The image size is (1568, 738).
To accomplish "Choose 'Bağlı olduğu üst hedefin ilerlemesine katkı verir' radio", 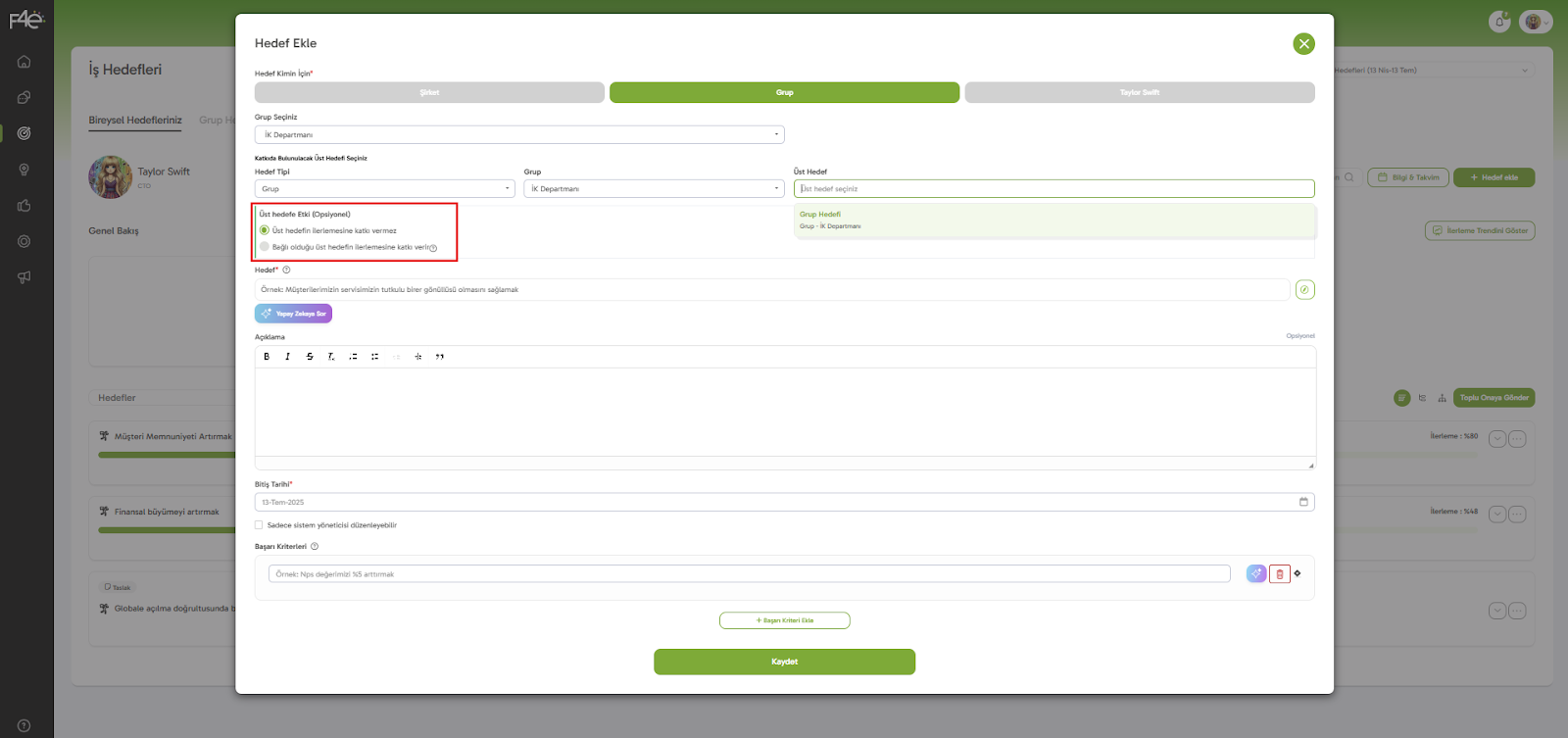I will coord(265,247).
